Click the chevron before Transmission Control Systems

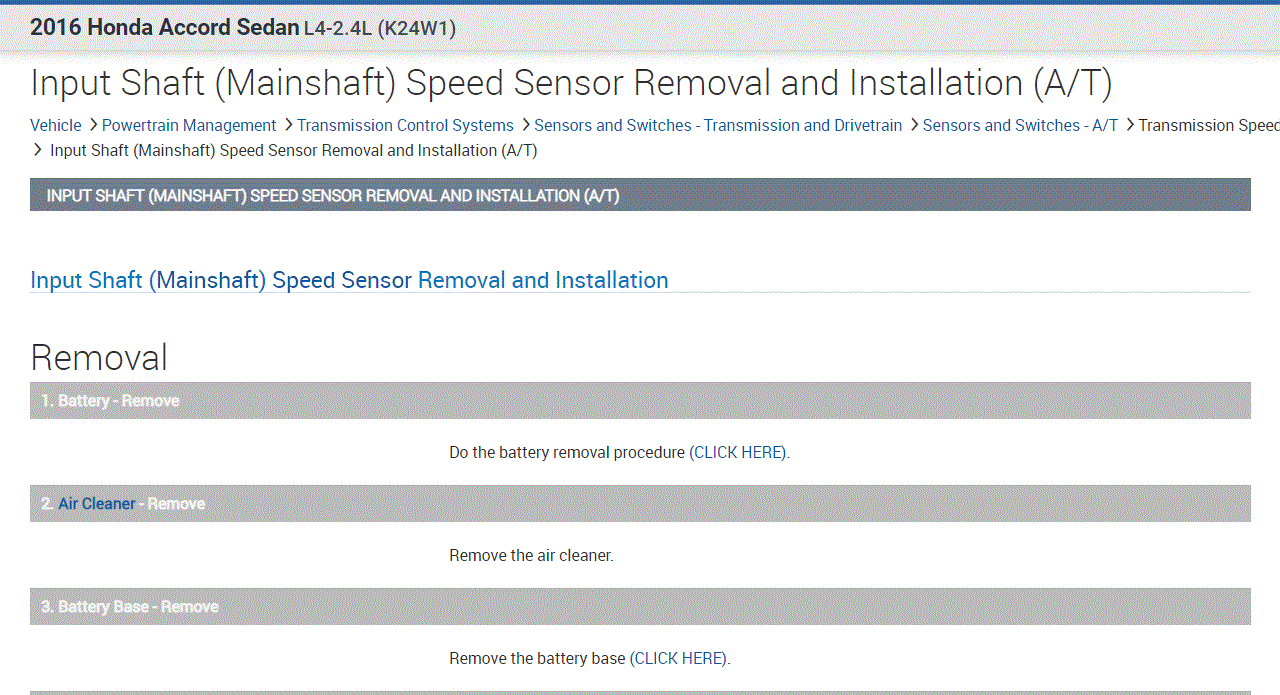click(x=288, y=125)
